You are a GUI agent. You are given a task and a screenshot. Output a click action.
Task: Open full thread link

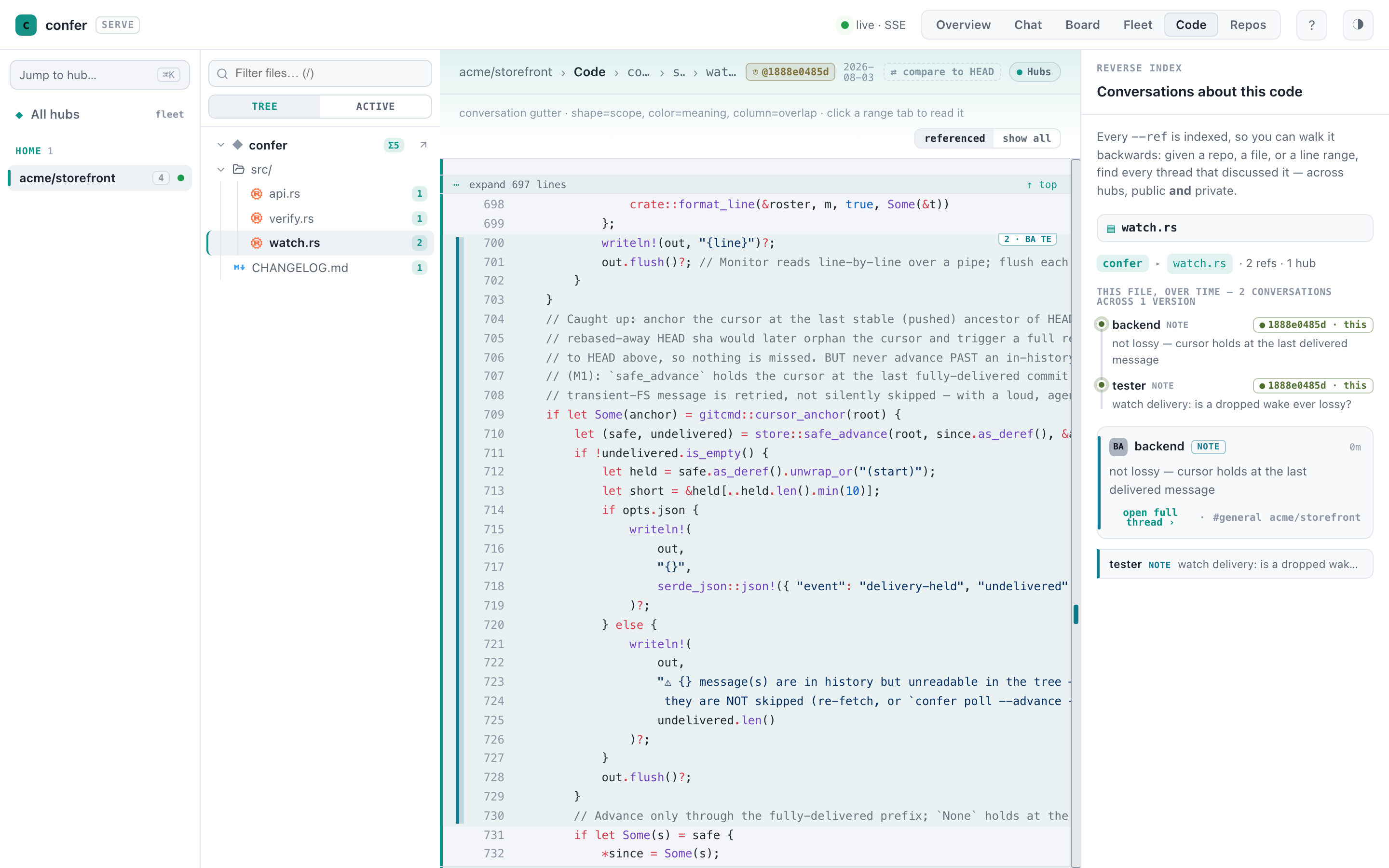(1150, 516)
